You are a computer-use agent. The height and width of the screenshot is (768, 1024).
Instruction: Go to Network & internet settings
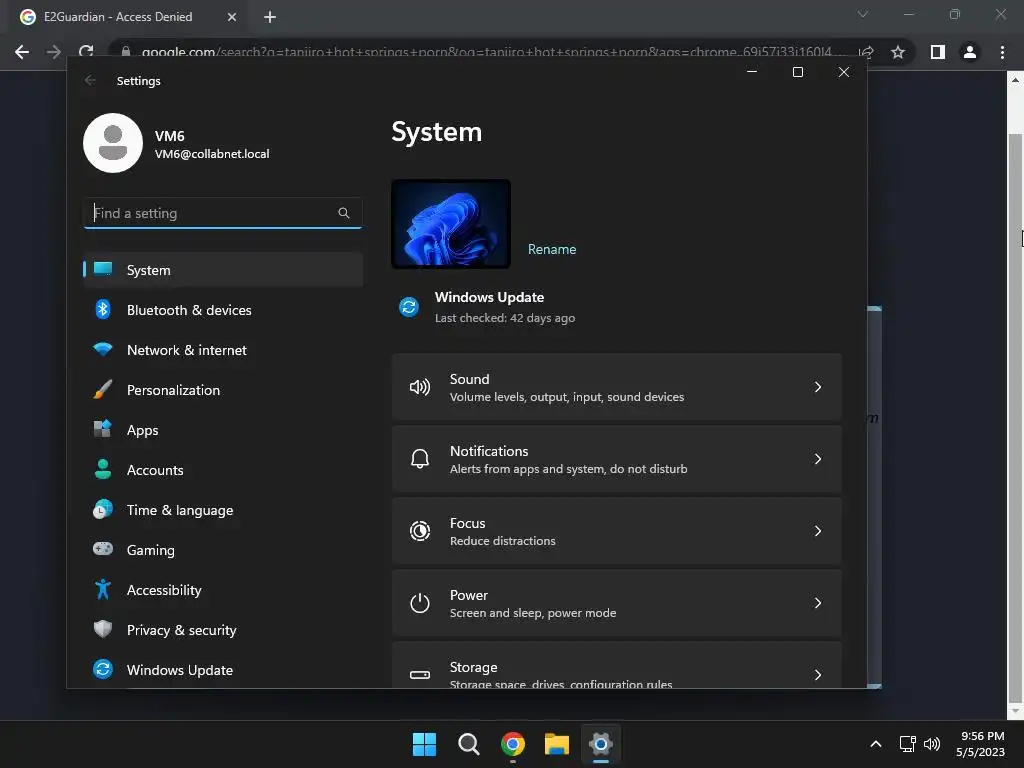click(223, 350)
